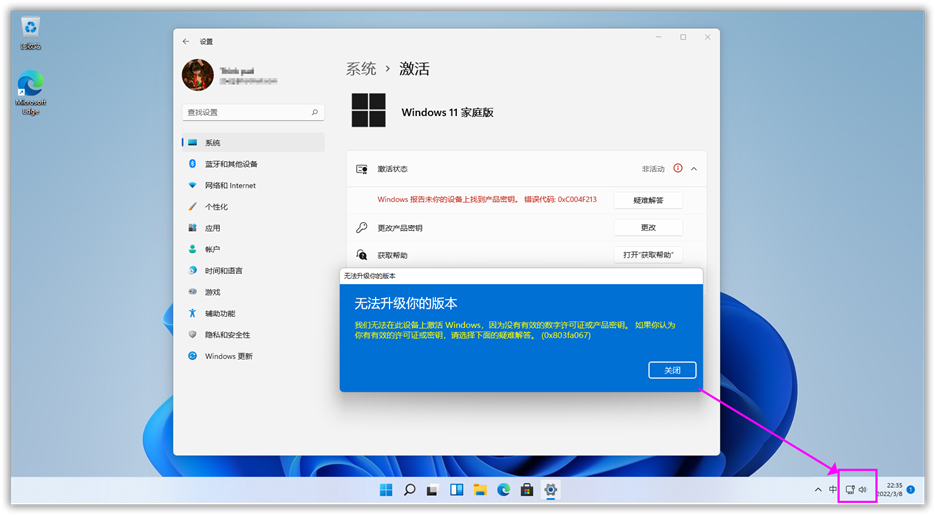The image size is (935, 515).
Task: Show hidden icons with the tray chevron
Action: coord(818,490)
